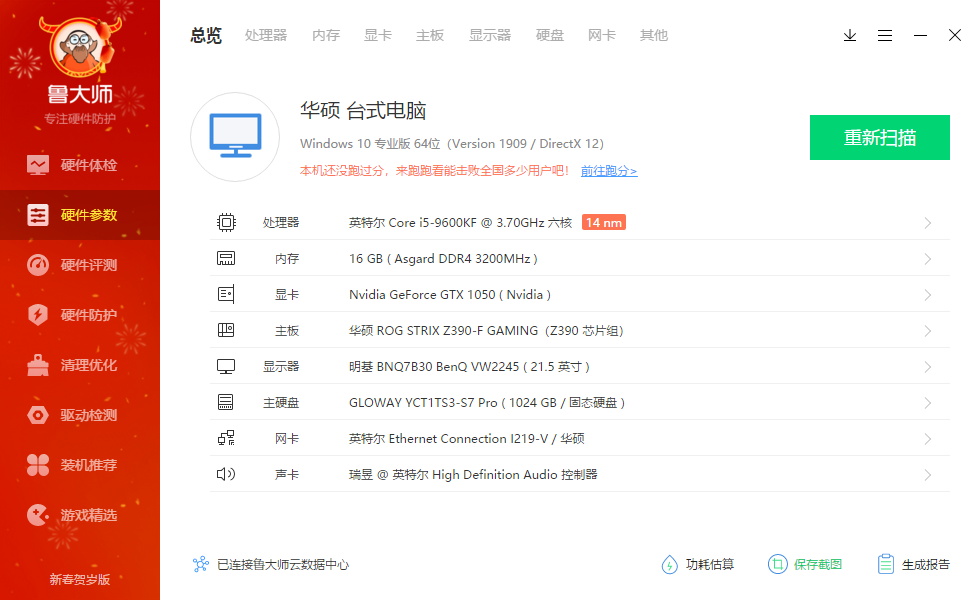Image resolution: width=980 pixels, height=600 pixels.
Task: Expand the 显示器 row chevron
Action: coord(928,367)
